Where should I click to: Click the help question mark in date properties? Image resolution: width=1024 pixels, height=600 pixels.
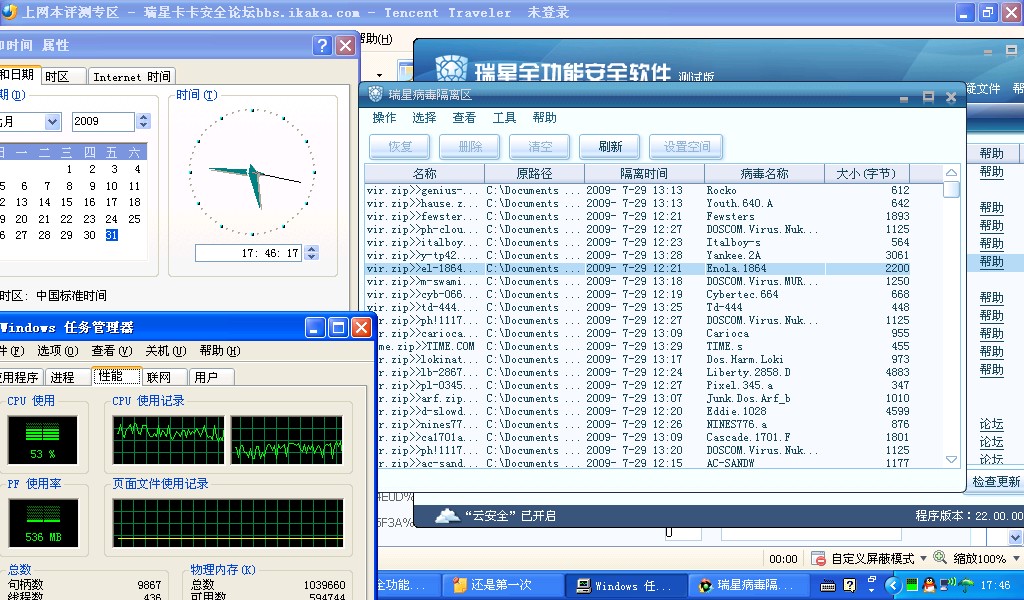click(322, 46)
